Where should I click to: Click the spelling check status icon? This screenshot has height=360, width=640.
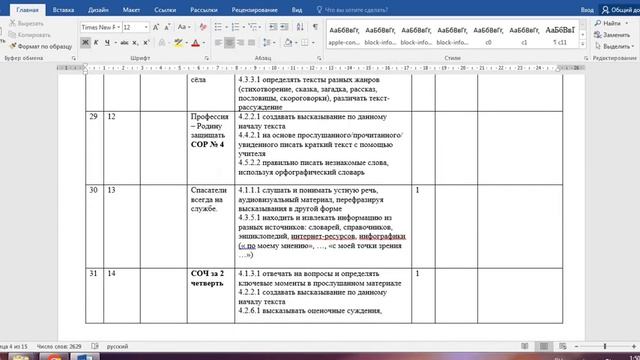[95, 346]
